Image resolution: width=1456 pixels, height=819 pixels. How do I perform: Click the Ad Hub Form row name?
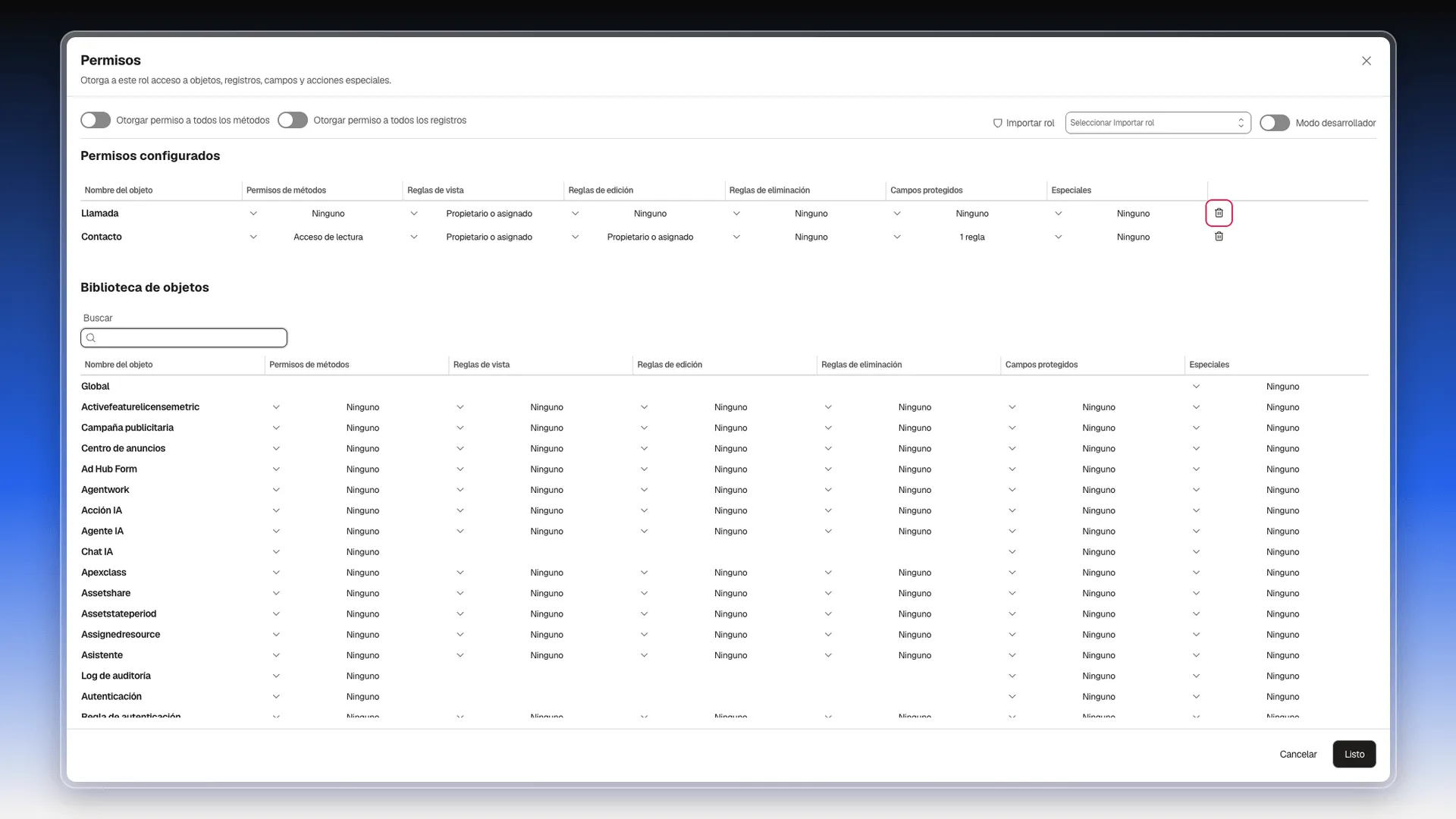[x=109, y=469]
